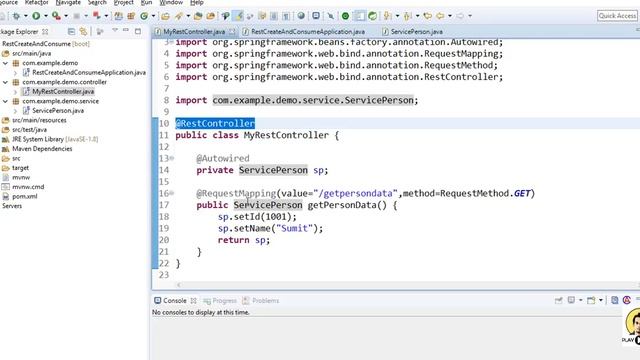The height and width of the screenshot is (360, 640).
Task: Switch to the Progress view tab
Action: (x=220, y=301)
